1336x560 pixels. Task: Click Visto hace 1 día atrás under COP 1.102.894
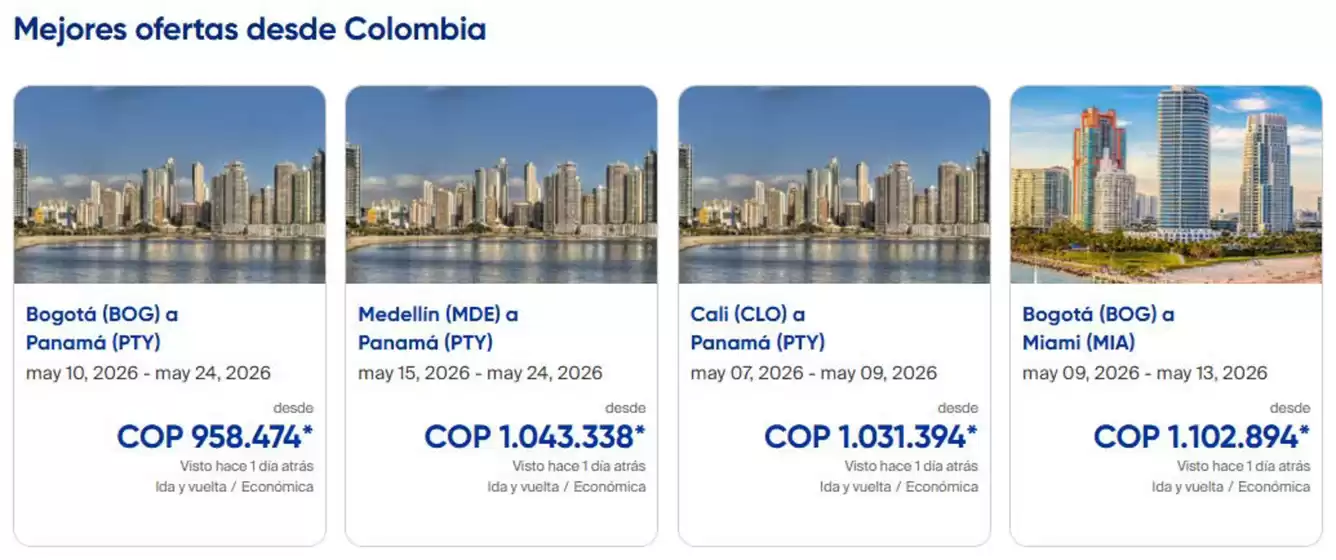[x=1243, y=466]
